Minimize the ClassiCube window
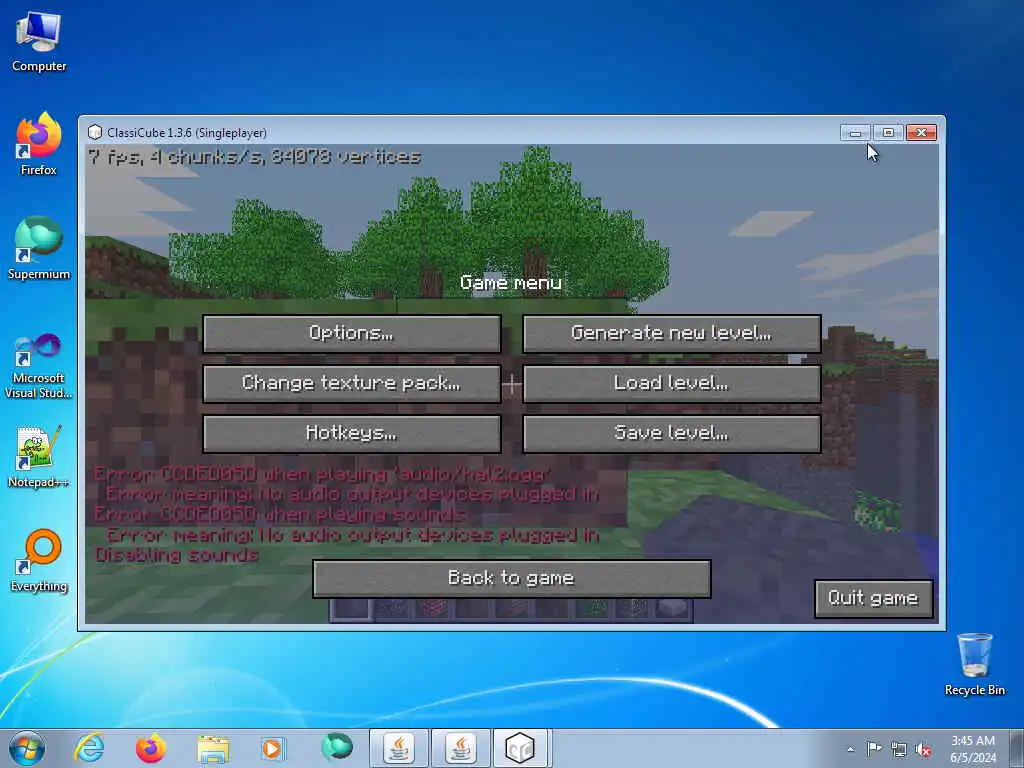This screenshot has width=1024, height=768. (x=856, y=133)
